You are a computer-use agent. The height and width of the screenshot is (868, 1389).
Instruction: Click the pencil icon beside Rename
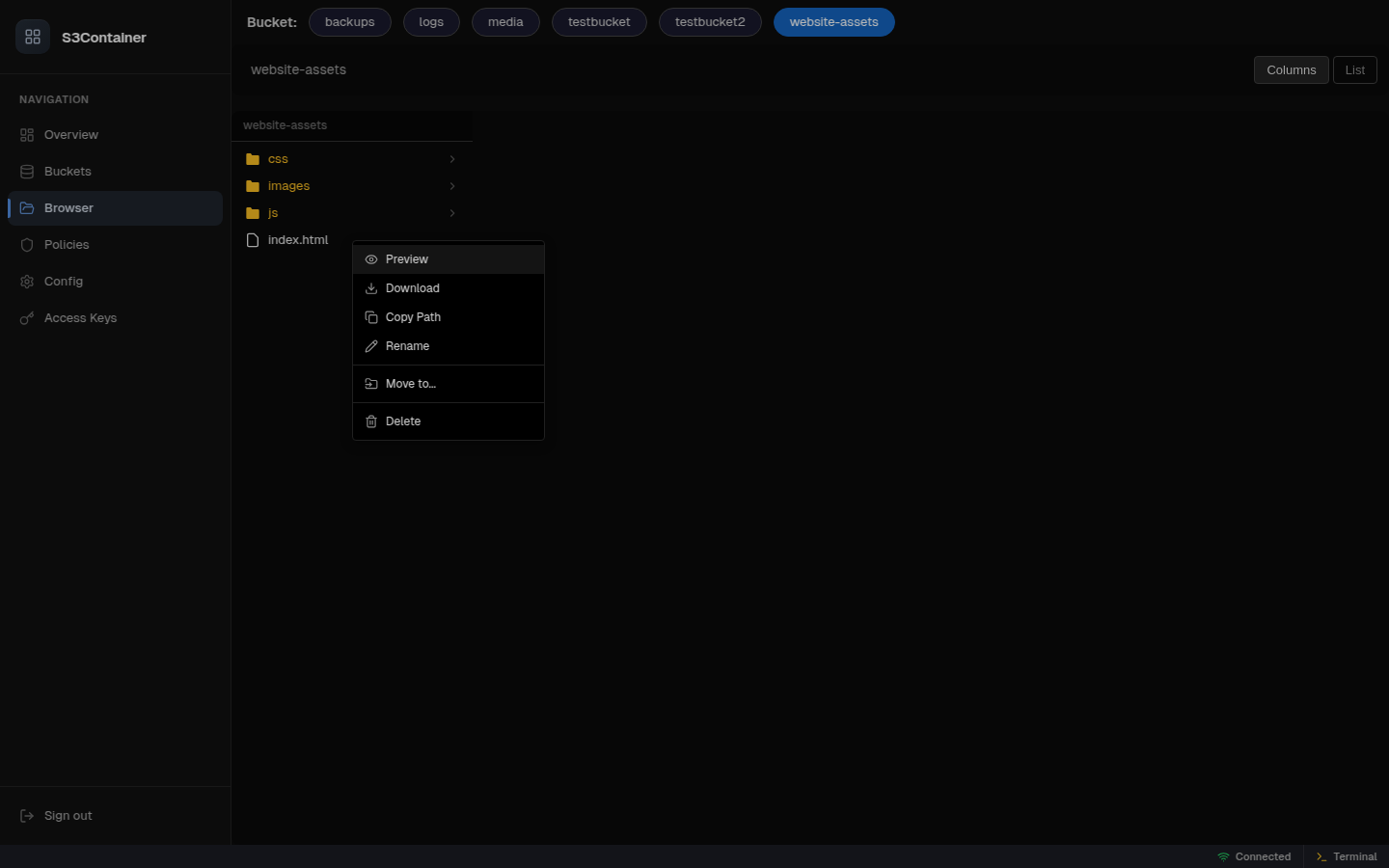tap(371, 346)
